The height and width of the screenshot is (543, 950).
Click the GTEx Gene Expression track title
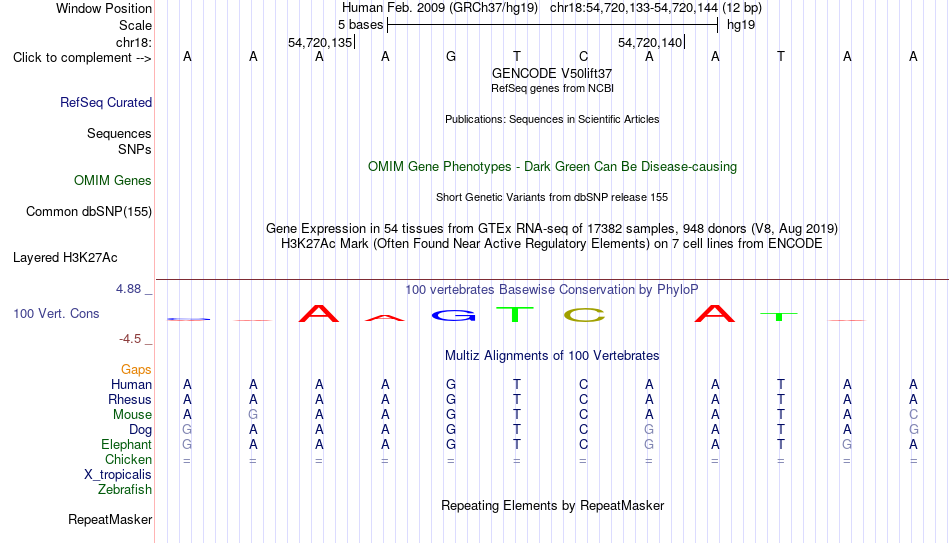point(552,228)
